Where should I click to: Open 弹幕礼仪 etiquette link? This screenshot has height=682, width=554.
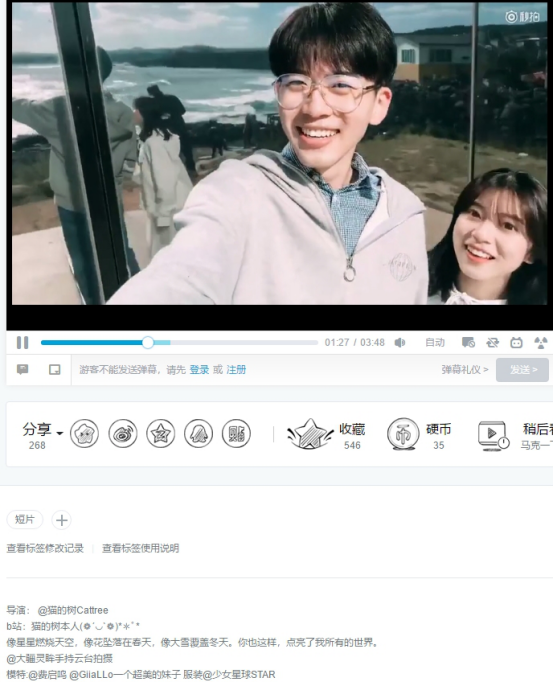[x=464, y=370]
